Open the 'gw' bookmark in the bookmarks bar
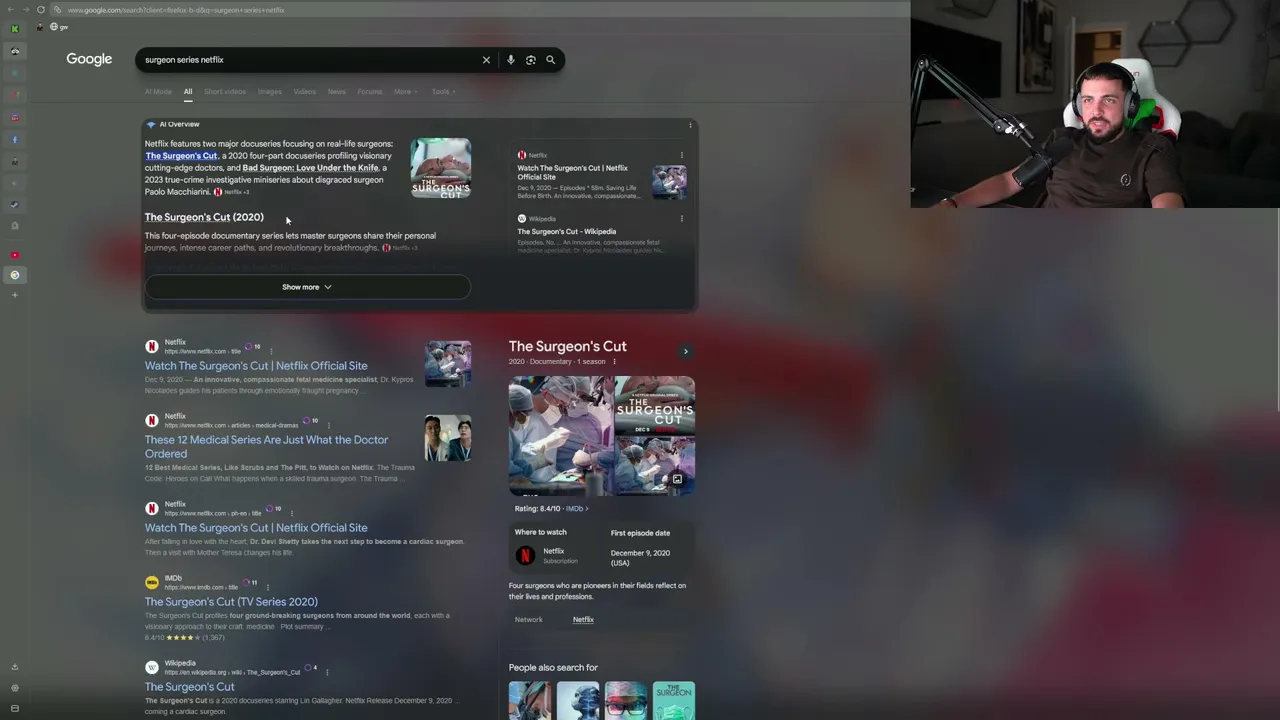Screen dimensions: 1280x720 click(59, 27)
